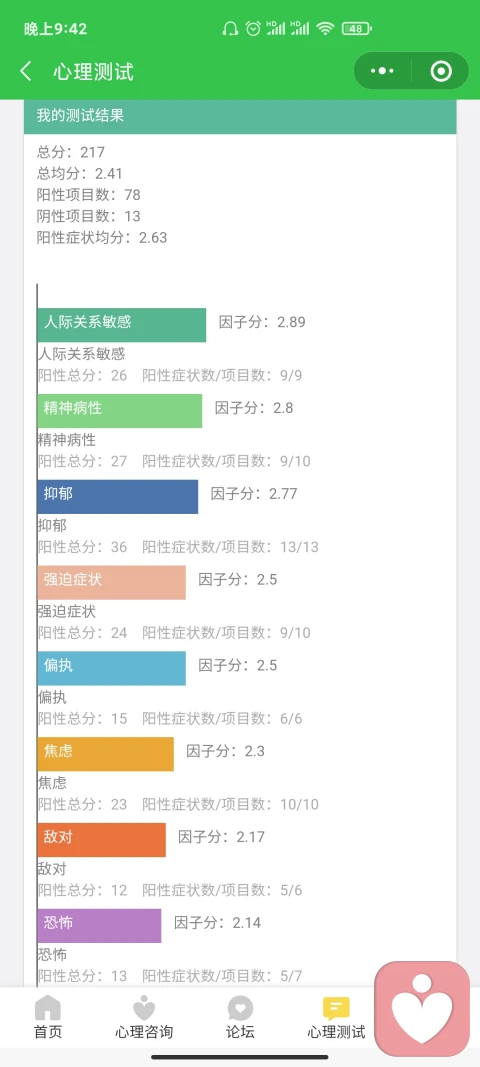Tap the orange 敌对 bar

[x=101, y=839]
